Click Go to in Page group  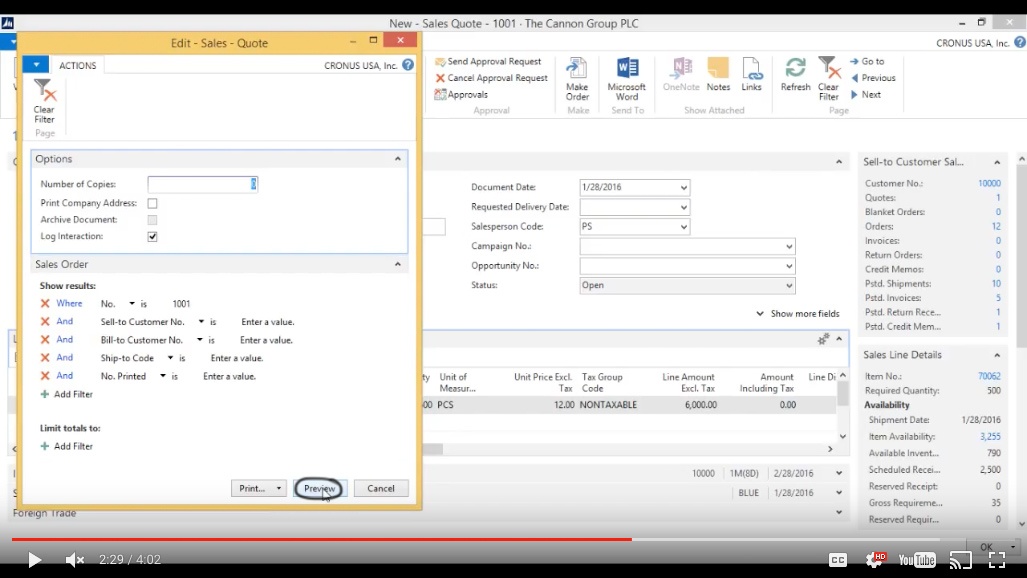point(867,61)
